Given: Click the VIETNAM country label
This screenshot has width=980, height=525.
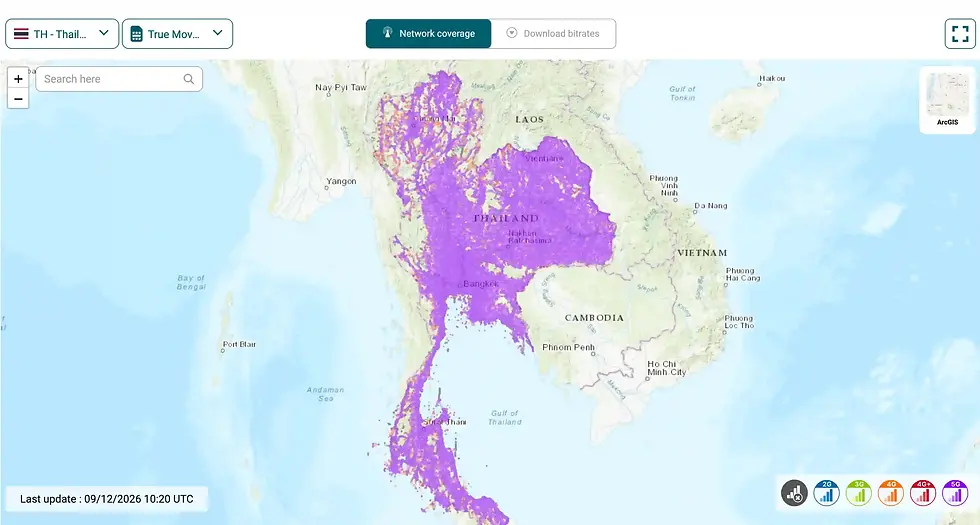Looking at the screenshot, I should [x=702, y=252].
